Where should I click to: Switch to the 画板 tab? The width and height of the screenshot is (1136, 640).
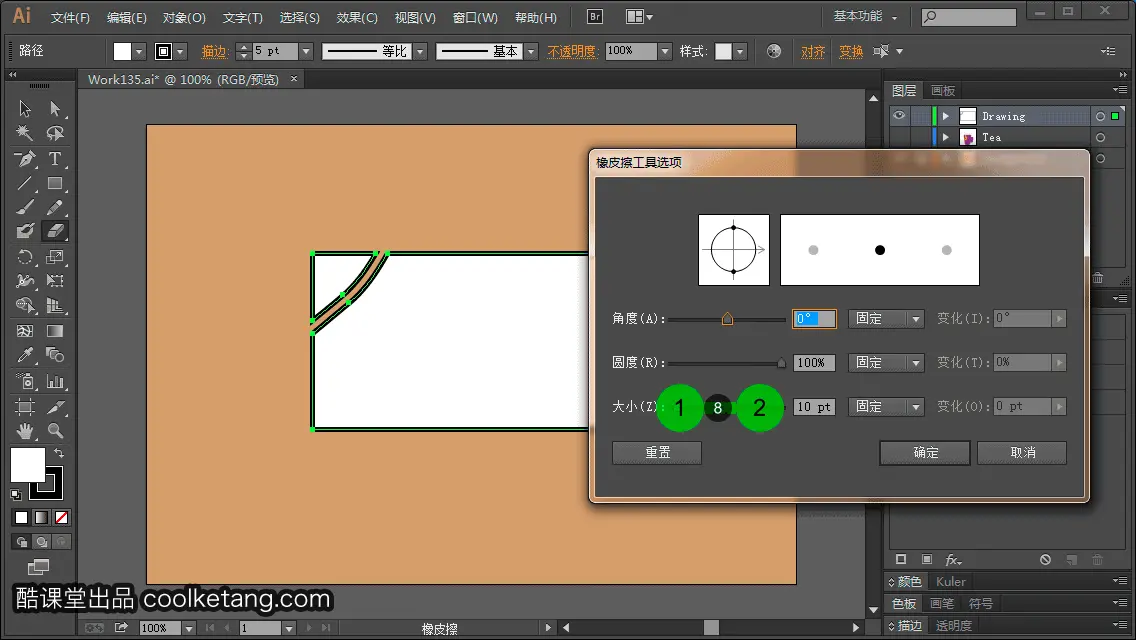click(943, 91)
